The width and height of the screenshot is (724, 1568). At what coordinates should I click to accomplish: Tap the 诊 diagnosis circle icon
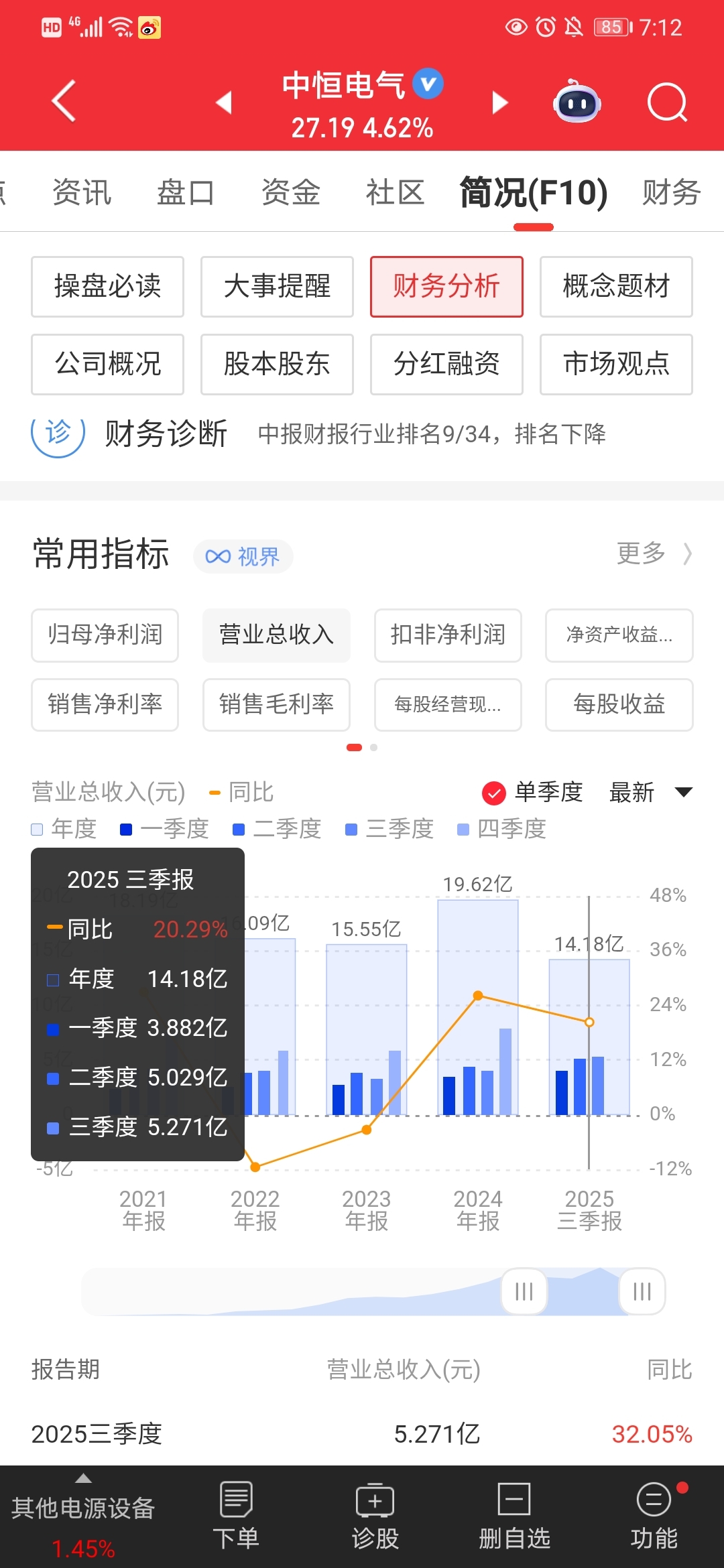58,434
